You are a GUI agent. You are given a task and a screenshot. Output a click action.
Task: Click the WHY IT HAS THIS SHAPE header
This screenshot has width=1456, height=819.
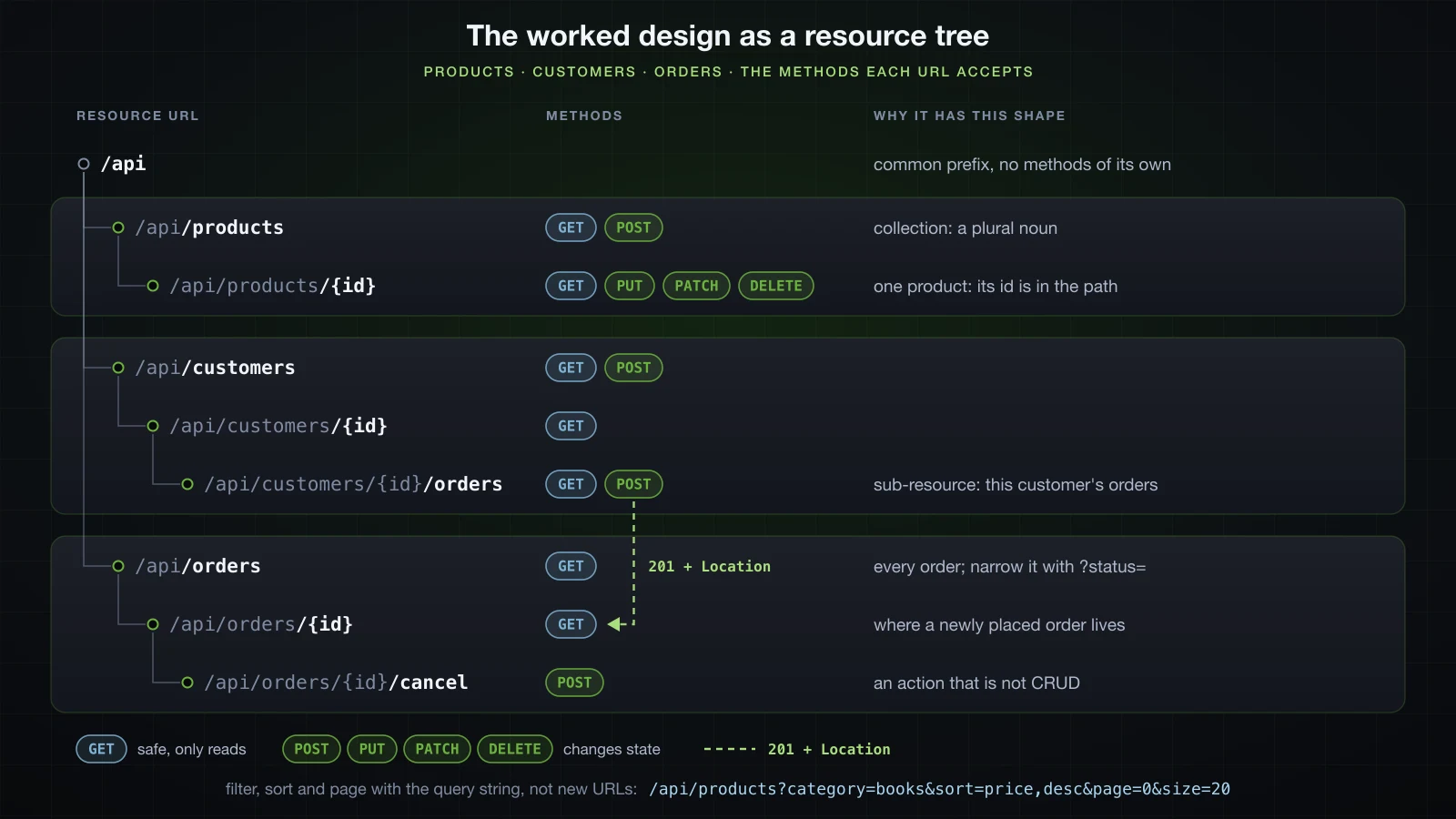[x=969, y=116]
